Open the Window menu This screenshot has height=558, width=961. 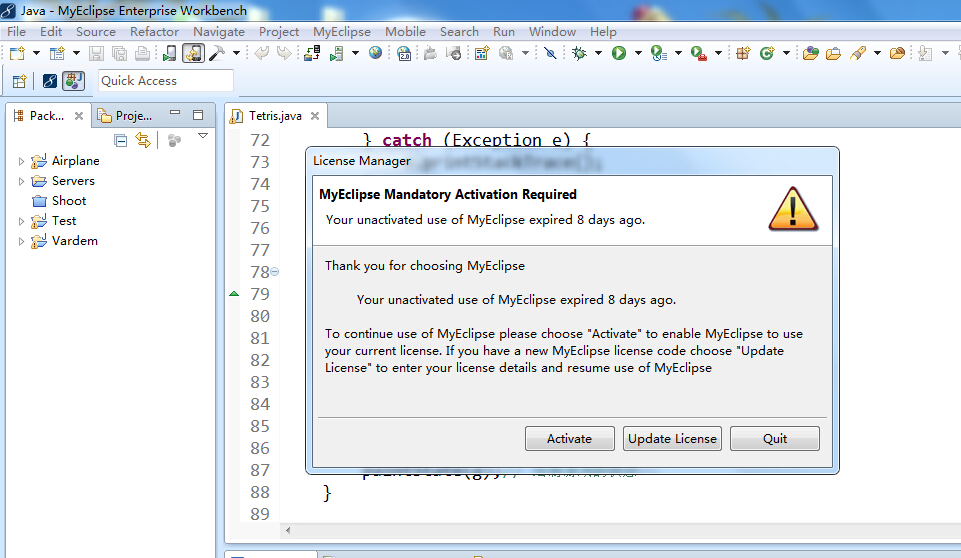click(552, 32)
